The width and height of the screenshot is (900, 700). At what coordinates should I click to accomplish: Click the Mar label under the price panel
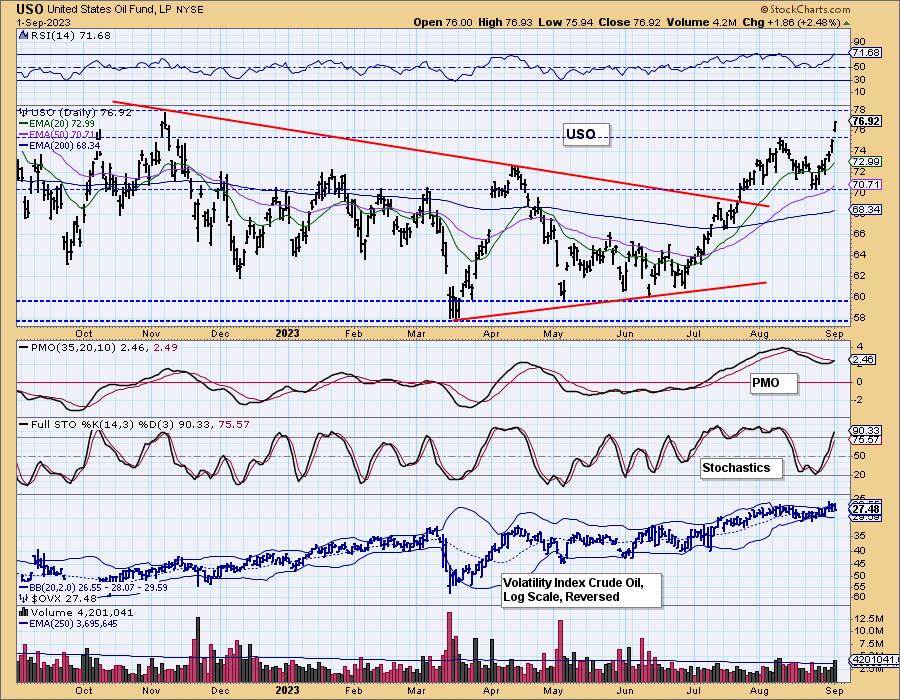[416, 334]
